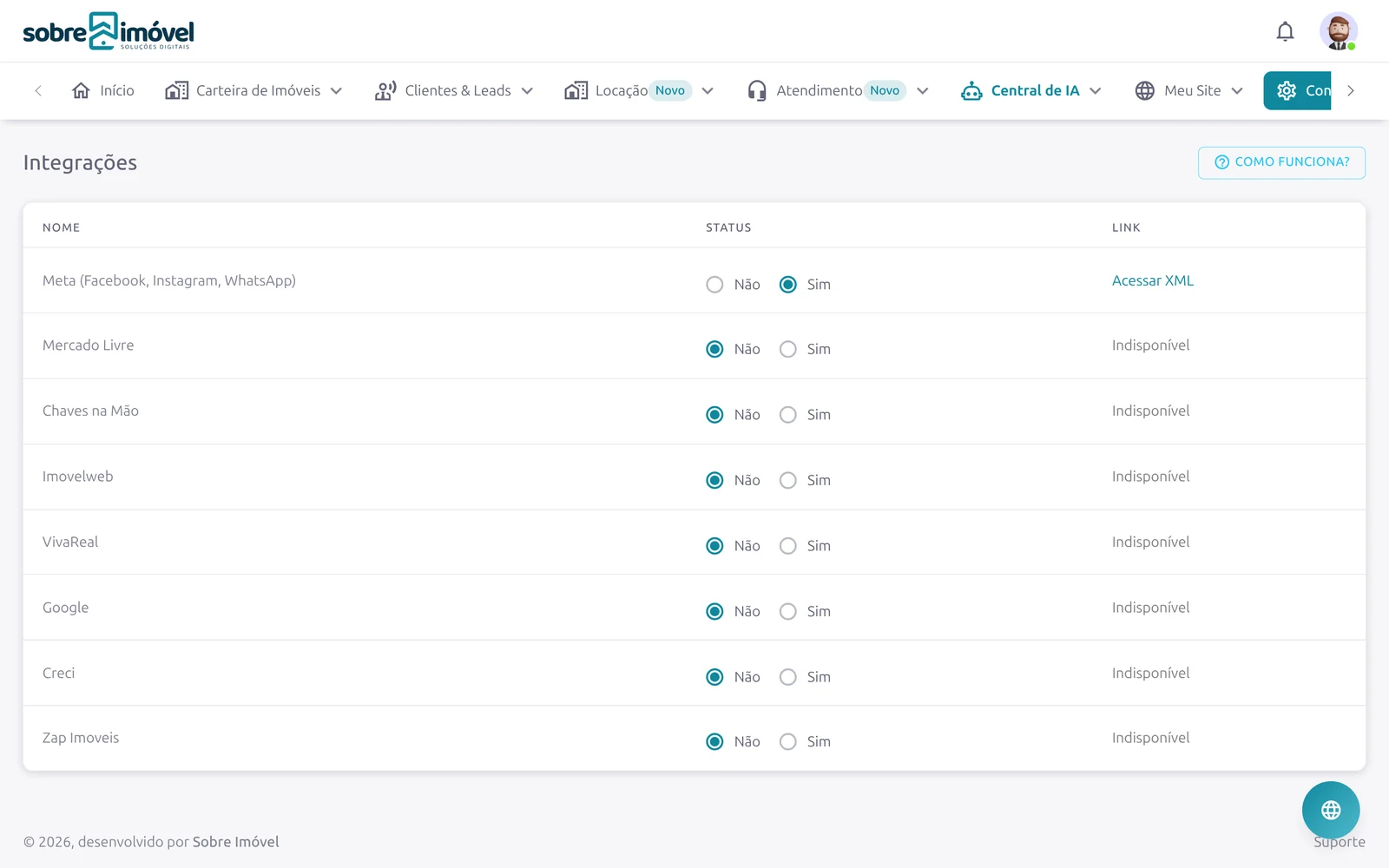1389x868 pixels.
Task: Open the Carteira de Imóveis menu
Action: click(253, 90)
